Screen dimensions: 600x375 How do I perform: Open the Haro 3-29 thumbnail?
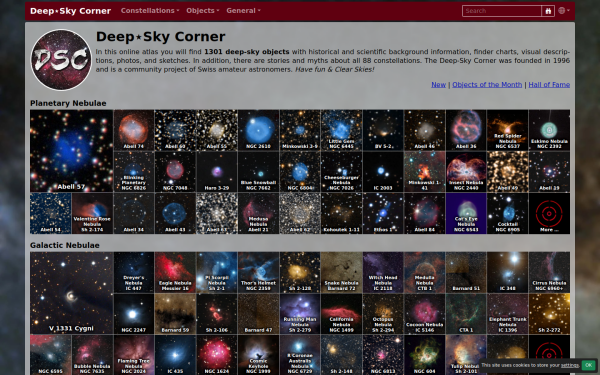(x=217, y=171)
